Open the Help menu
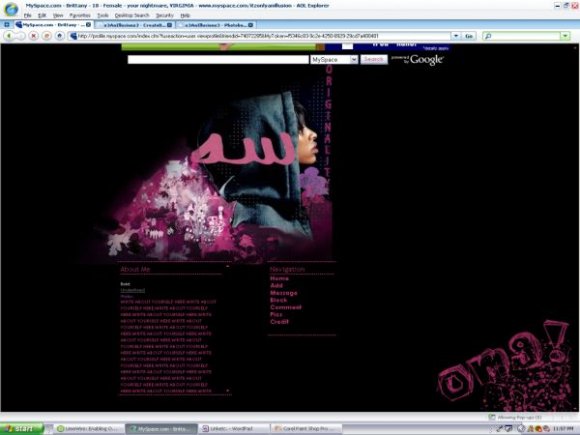 [185, 16]
